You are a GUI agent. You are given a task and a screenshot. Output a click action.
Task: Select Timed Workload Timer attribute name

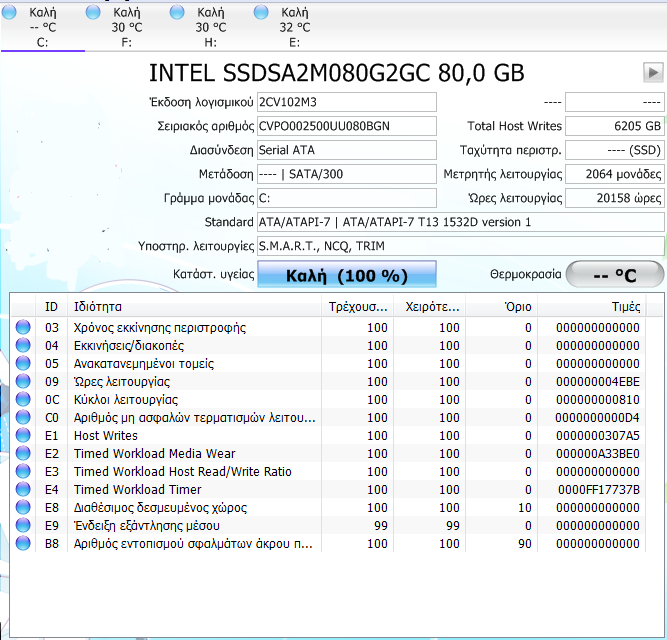137,489
